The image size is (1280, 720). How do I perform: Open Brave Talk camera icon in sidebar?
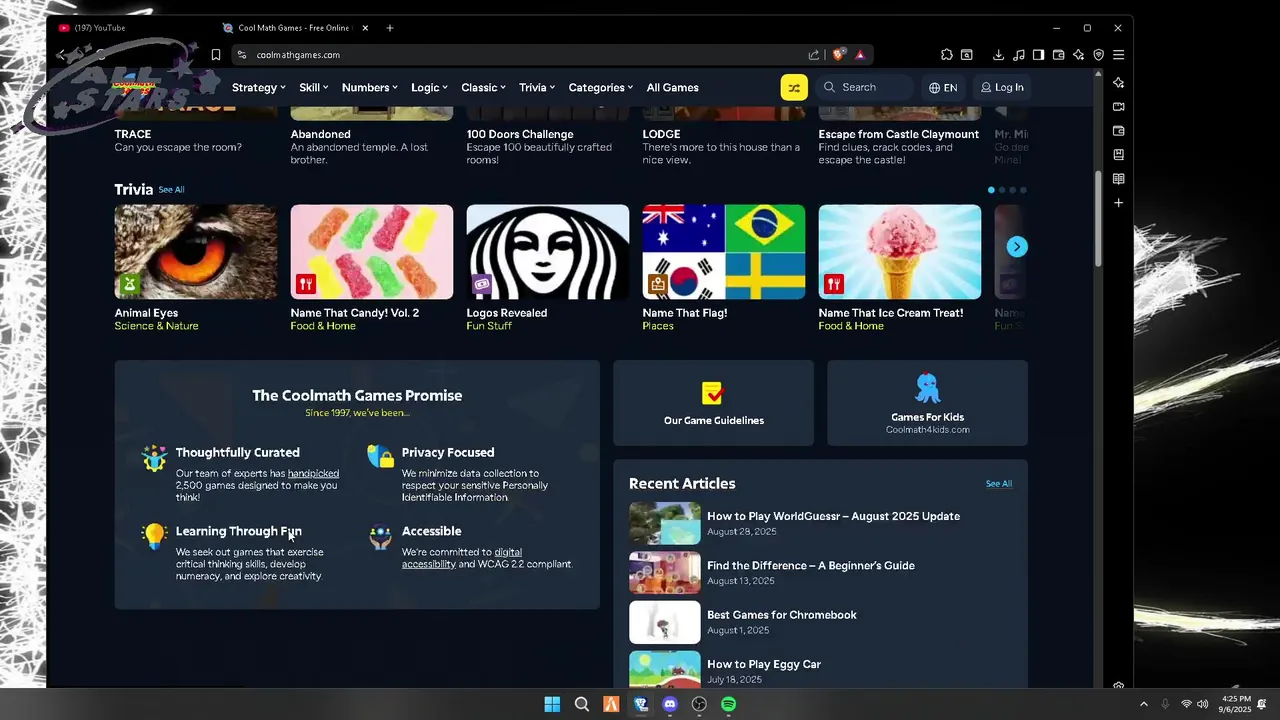pos(1119,107)
